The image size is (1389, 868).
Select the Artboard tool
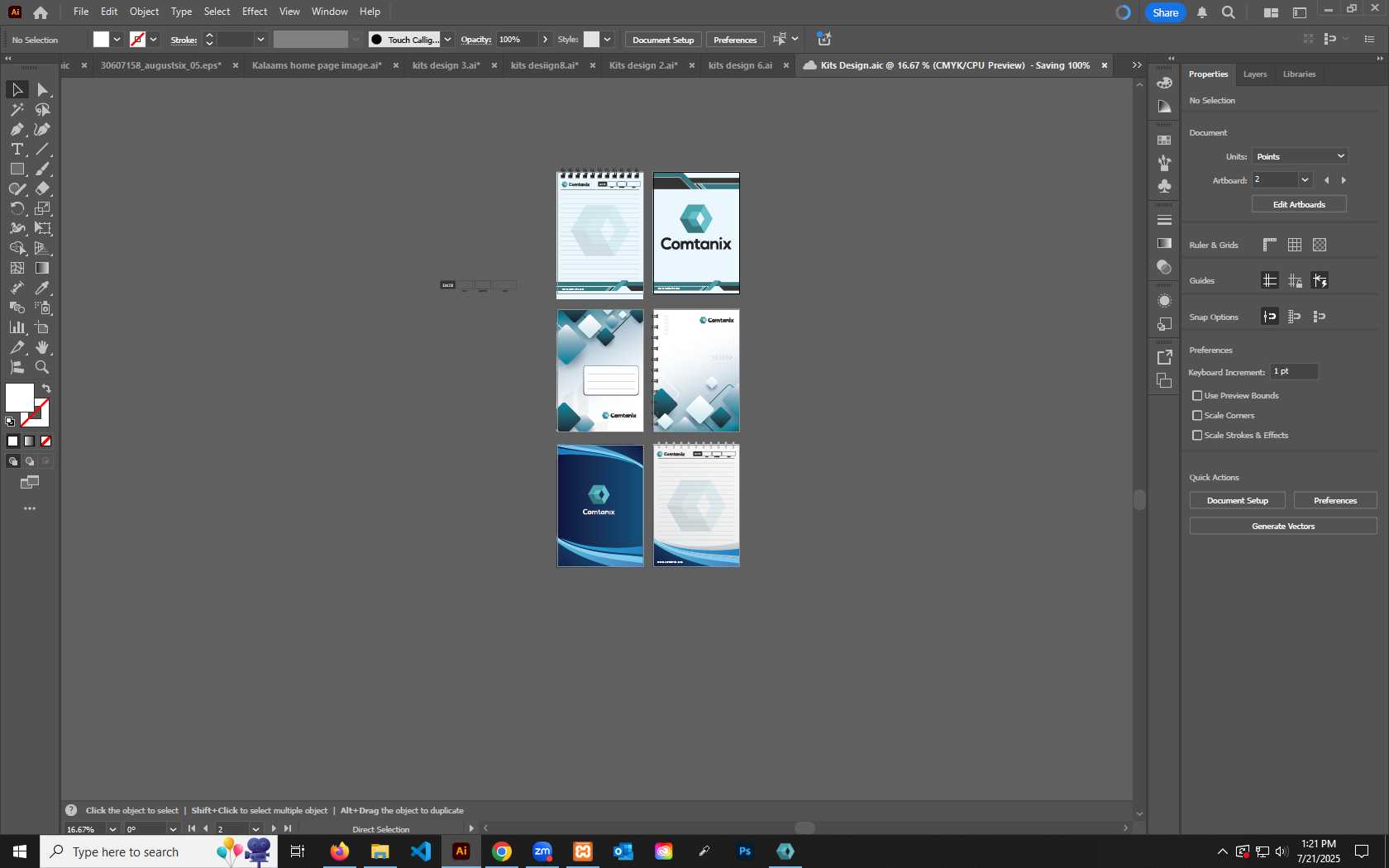click(42, 327)
